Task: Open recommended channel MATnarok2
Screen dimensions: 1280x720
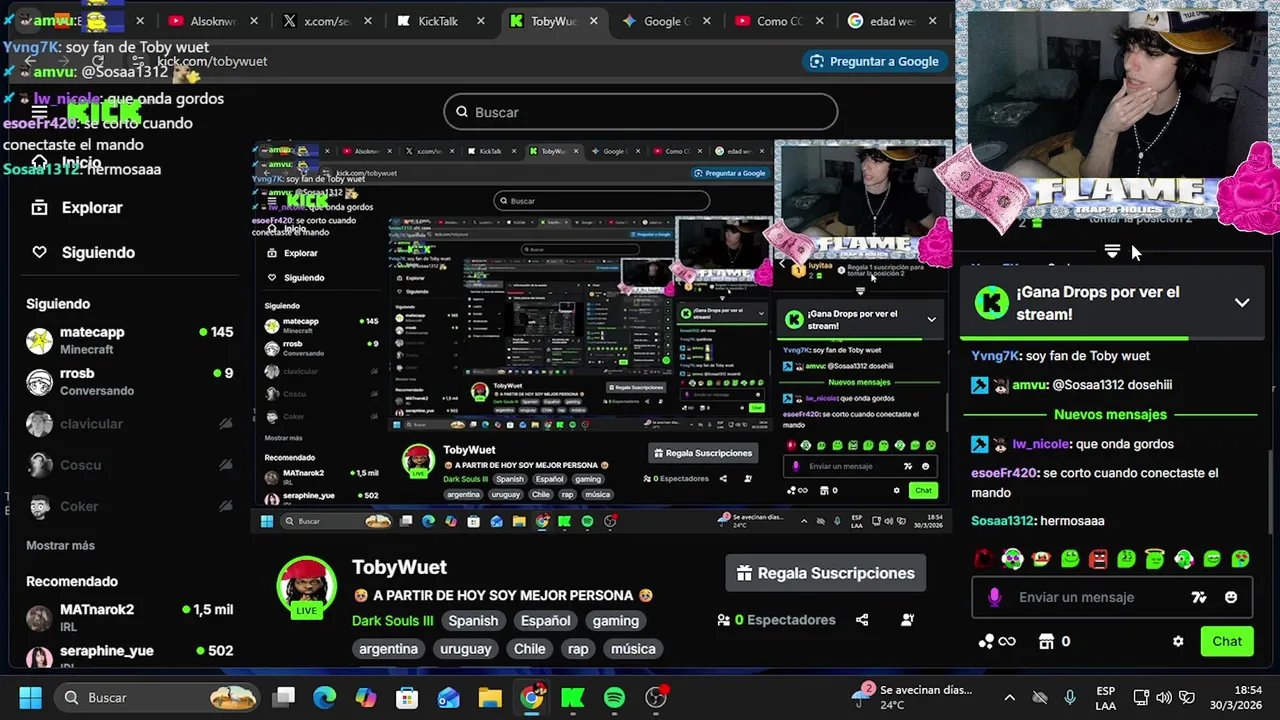Action: pyautogui.click(x=130, y=617)
